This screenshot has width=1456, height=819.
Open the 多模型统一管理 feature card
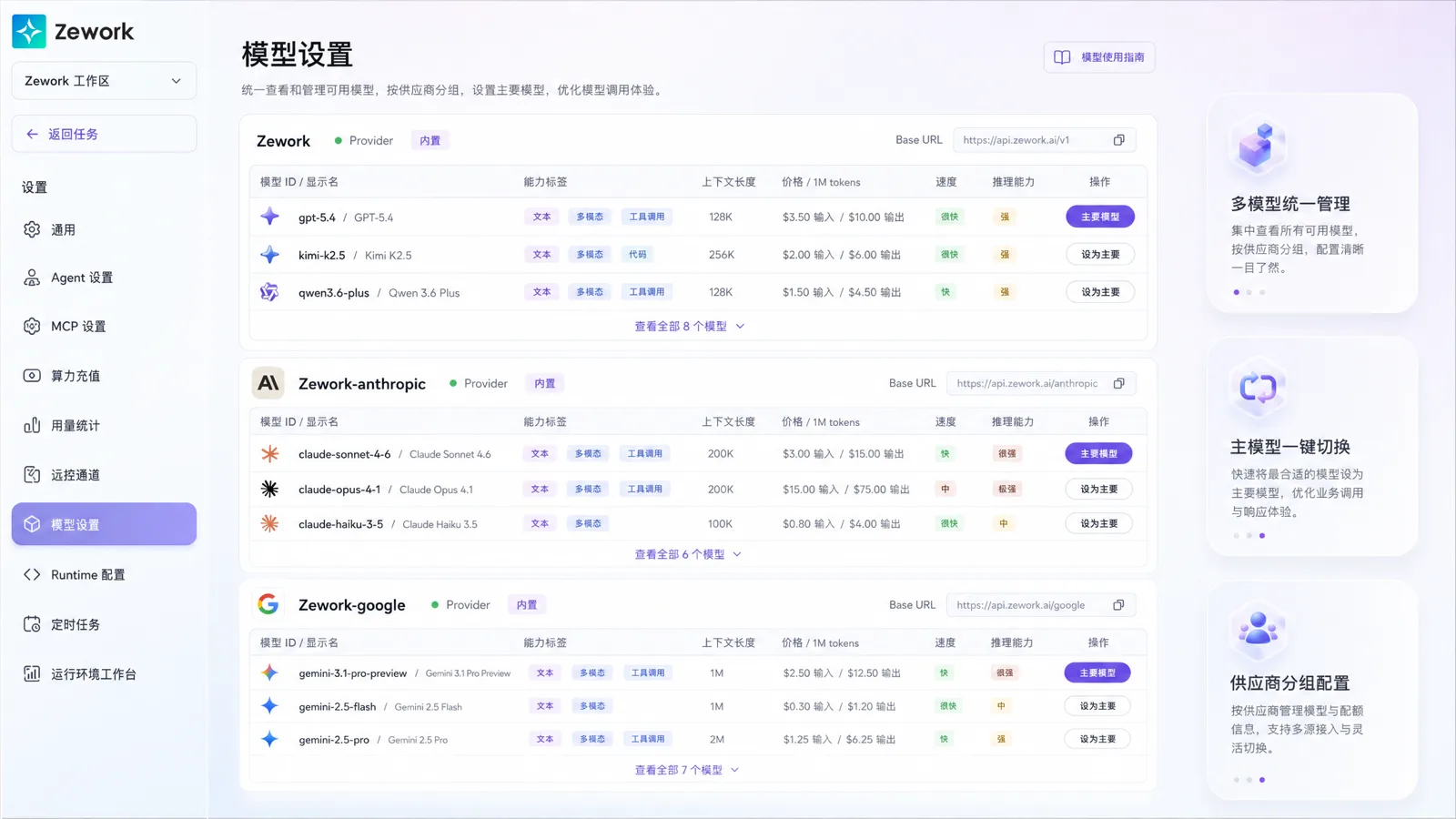(1312, 204)
